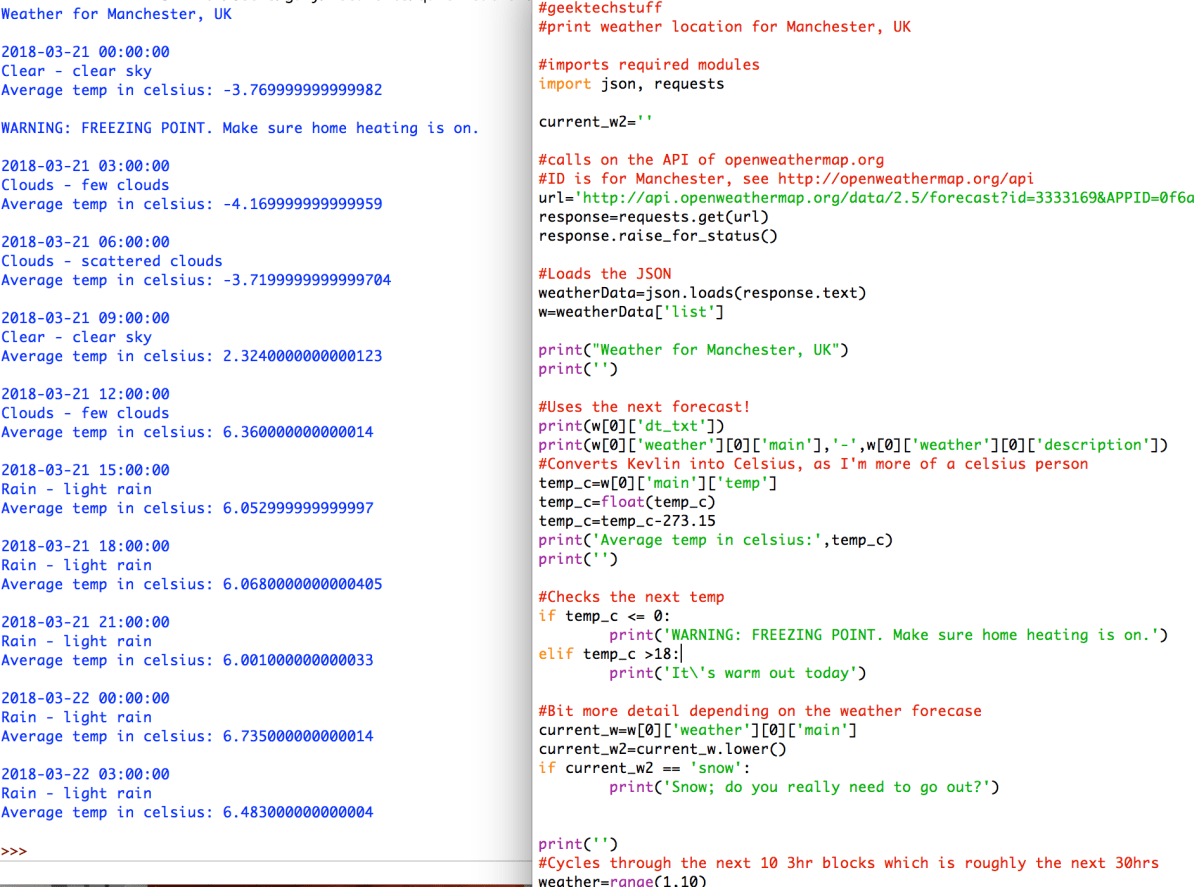Click the 'Snow; do you really need' print statement

click(x=804, y=787)
